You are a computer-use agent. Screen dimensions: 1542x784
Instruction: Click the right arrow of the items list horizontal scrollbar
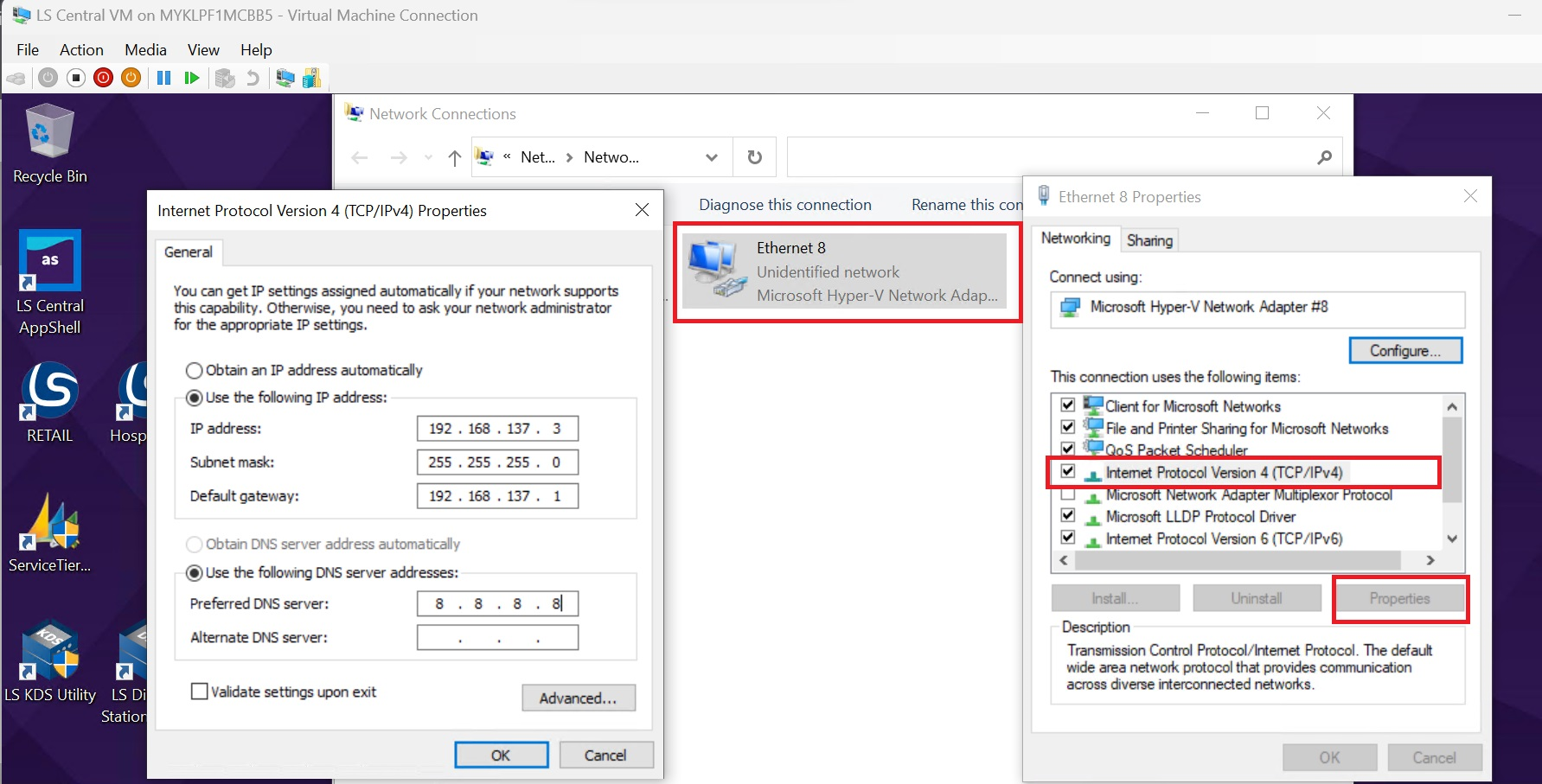1430,560
